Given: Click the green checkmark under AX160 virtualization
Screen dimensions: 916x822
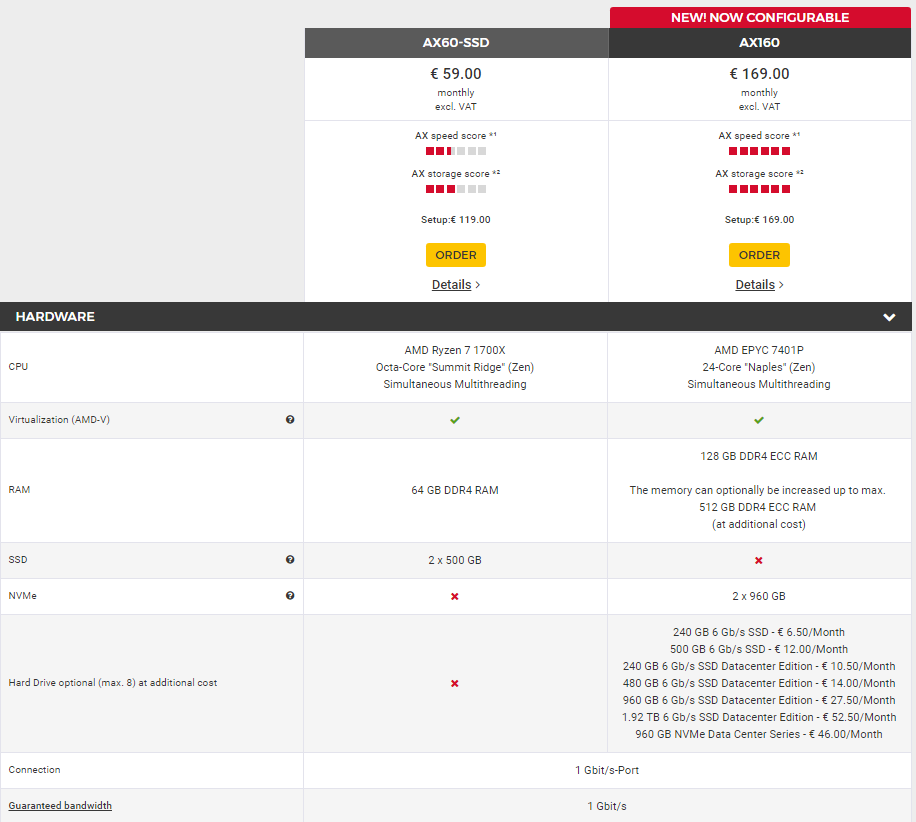Looking at the screenshot, I should coord(759,420).
